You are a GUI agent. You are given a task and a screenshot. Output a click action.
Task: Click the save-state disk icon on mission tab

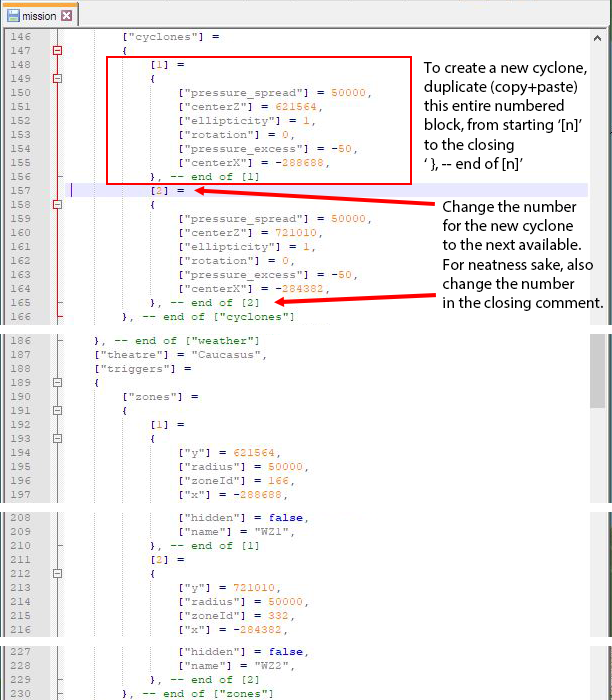(13, 16)
